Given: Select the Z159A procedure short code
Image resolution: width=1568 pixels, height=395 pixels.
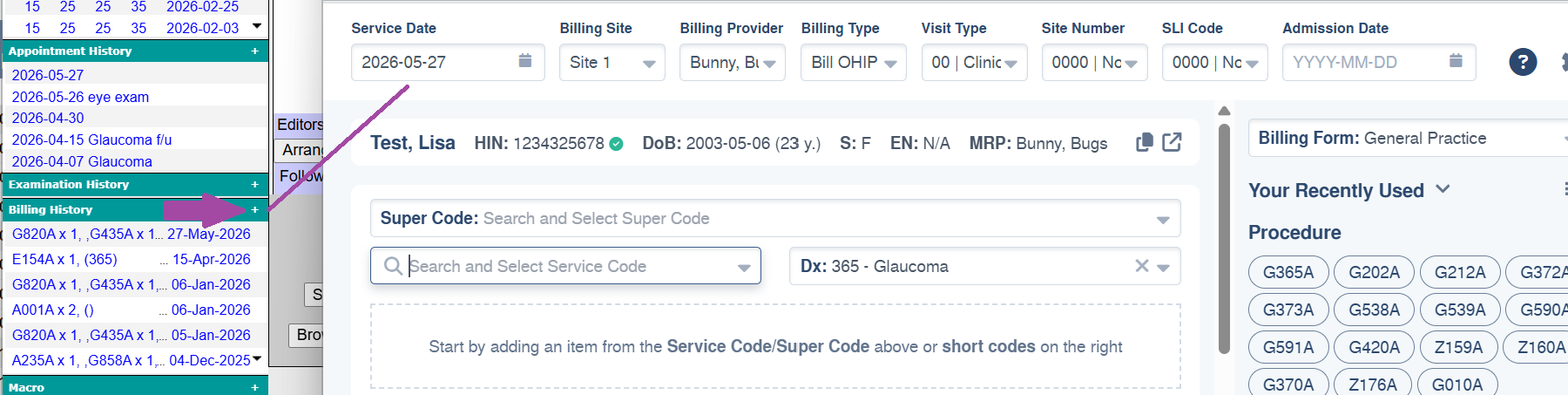Looking at the screenshot, I should coord(1458,347).
